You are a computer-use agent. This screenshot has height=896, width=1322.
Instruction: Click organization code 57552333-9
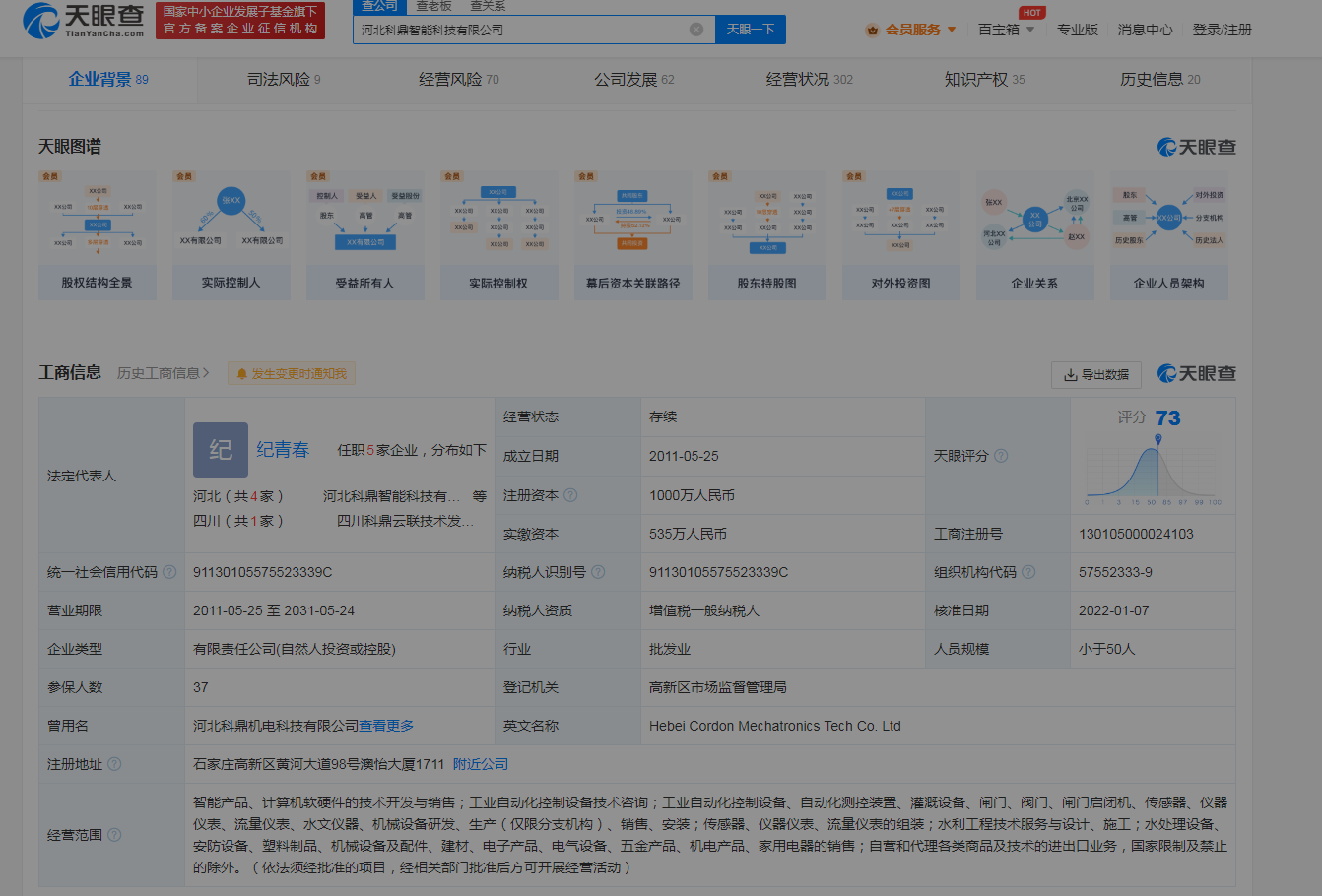[x=1115, y=572]
